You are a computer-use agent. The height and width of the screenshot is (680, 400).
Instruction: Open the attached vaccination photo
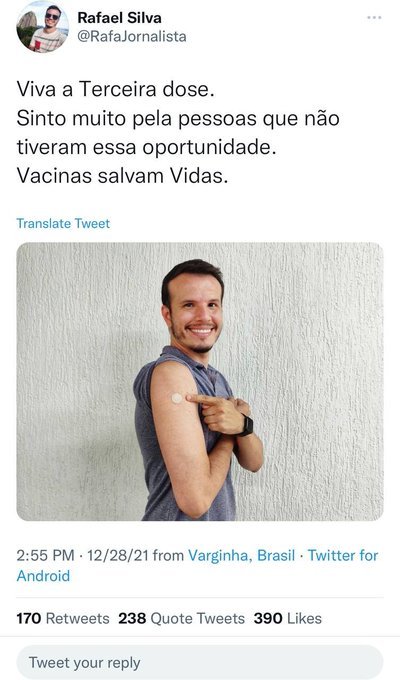[200, 382]
